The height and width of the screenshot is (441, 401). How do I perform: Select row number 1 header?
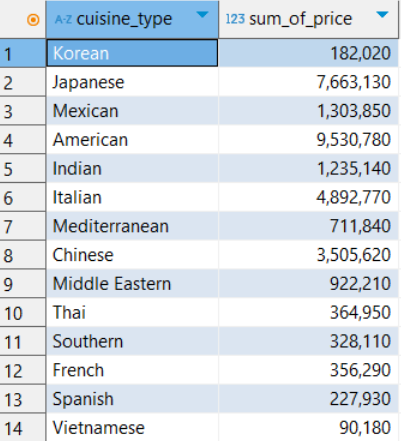pos(23,53)
